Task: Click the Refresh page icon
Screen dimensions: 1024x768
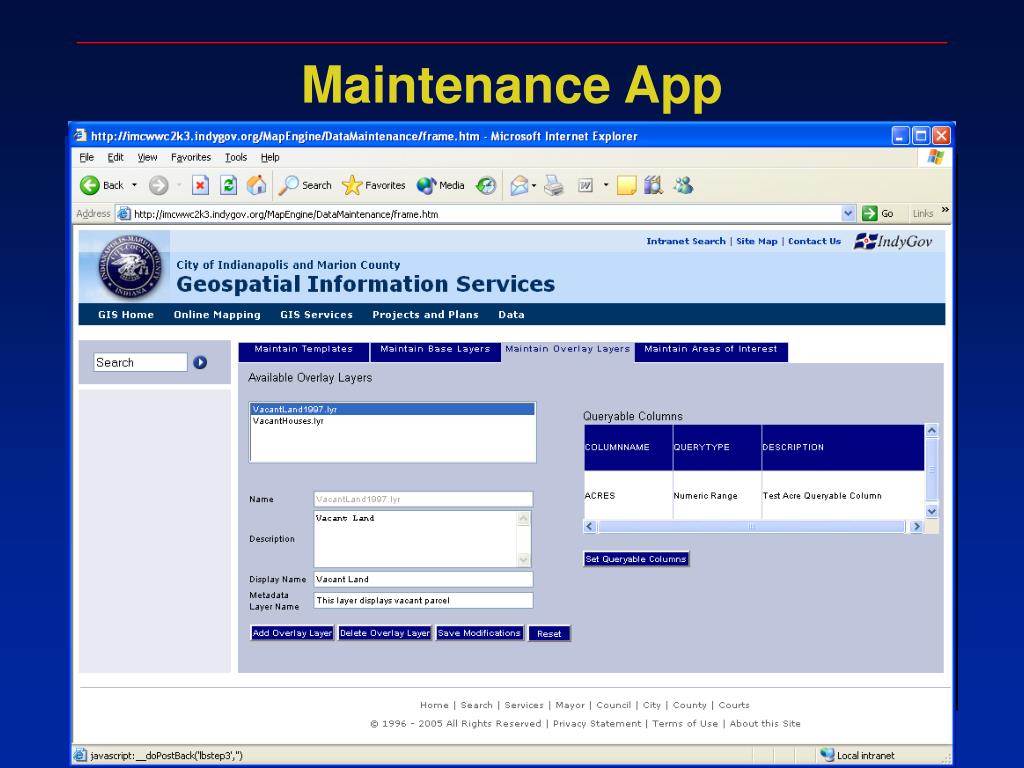Action: point(228,185)
